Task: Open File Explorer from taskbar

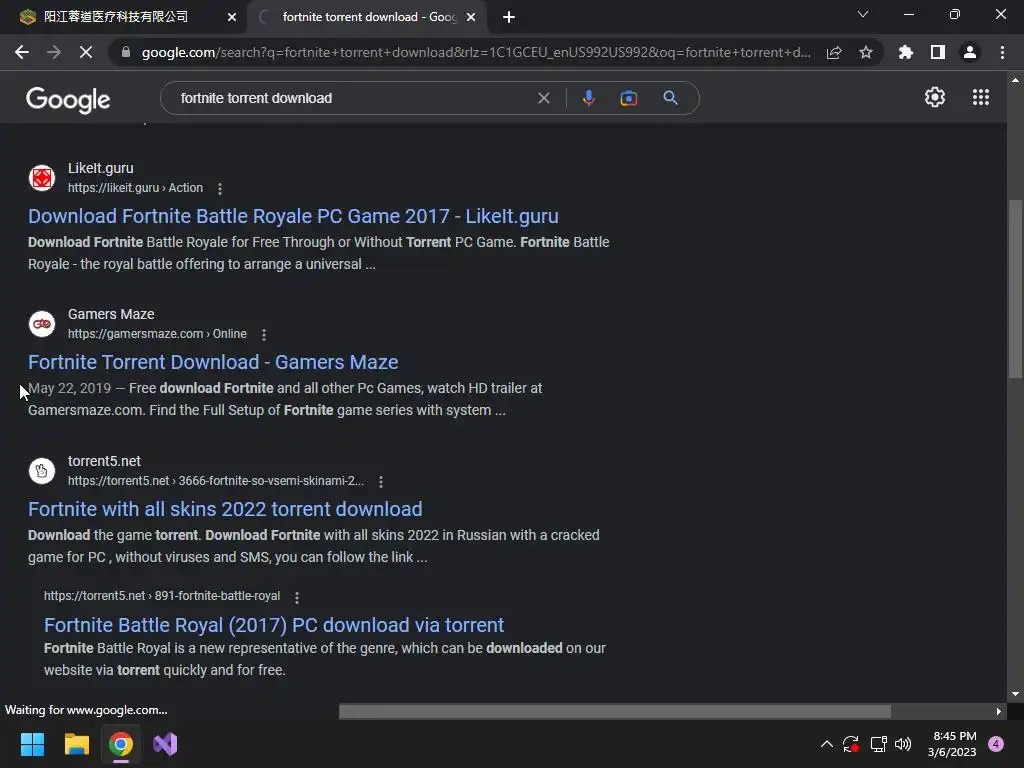Action: click(x=76, y=744)
